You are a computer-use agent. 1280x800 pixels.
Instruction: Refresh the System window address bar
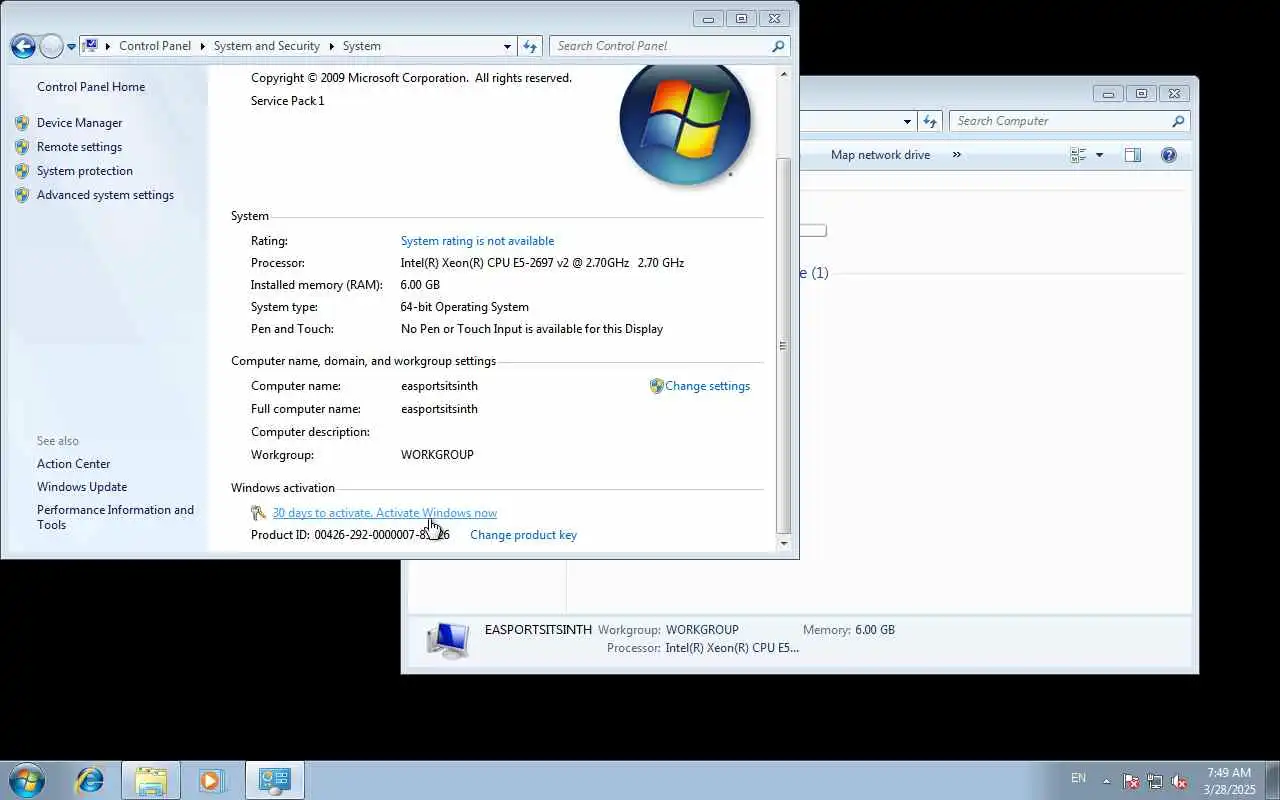click(530, 46)
